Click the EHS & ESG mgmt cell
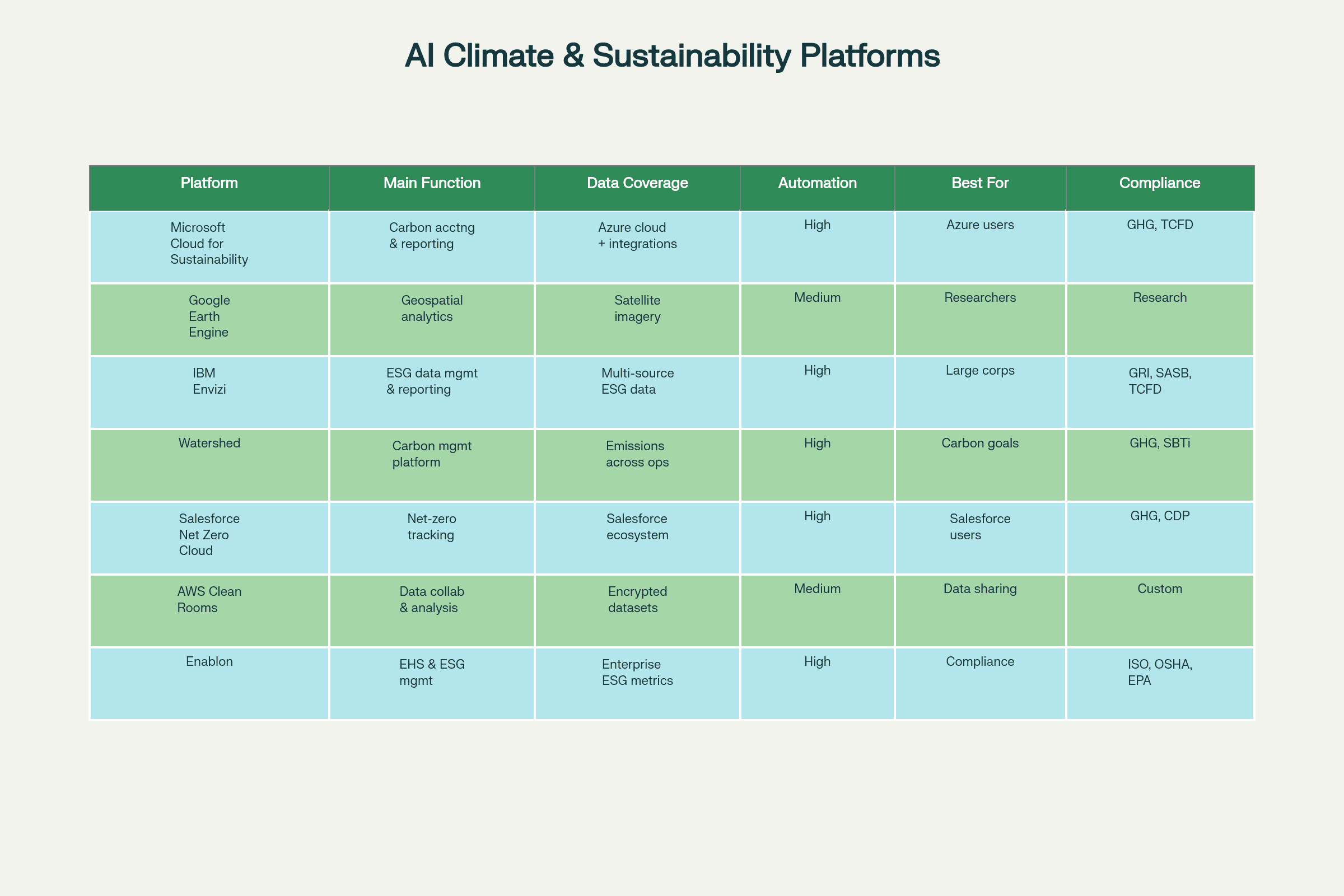Screen dimensions: 1344x896 [432, 683]
